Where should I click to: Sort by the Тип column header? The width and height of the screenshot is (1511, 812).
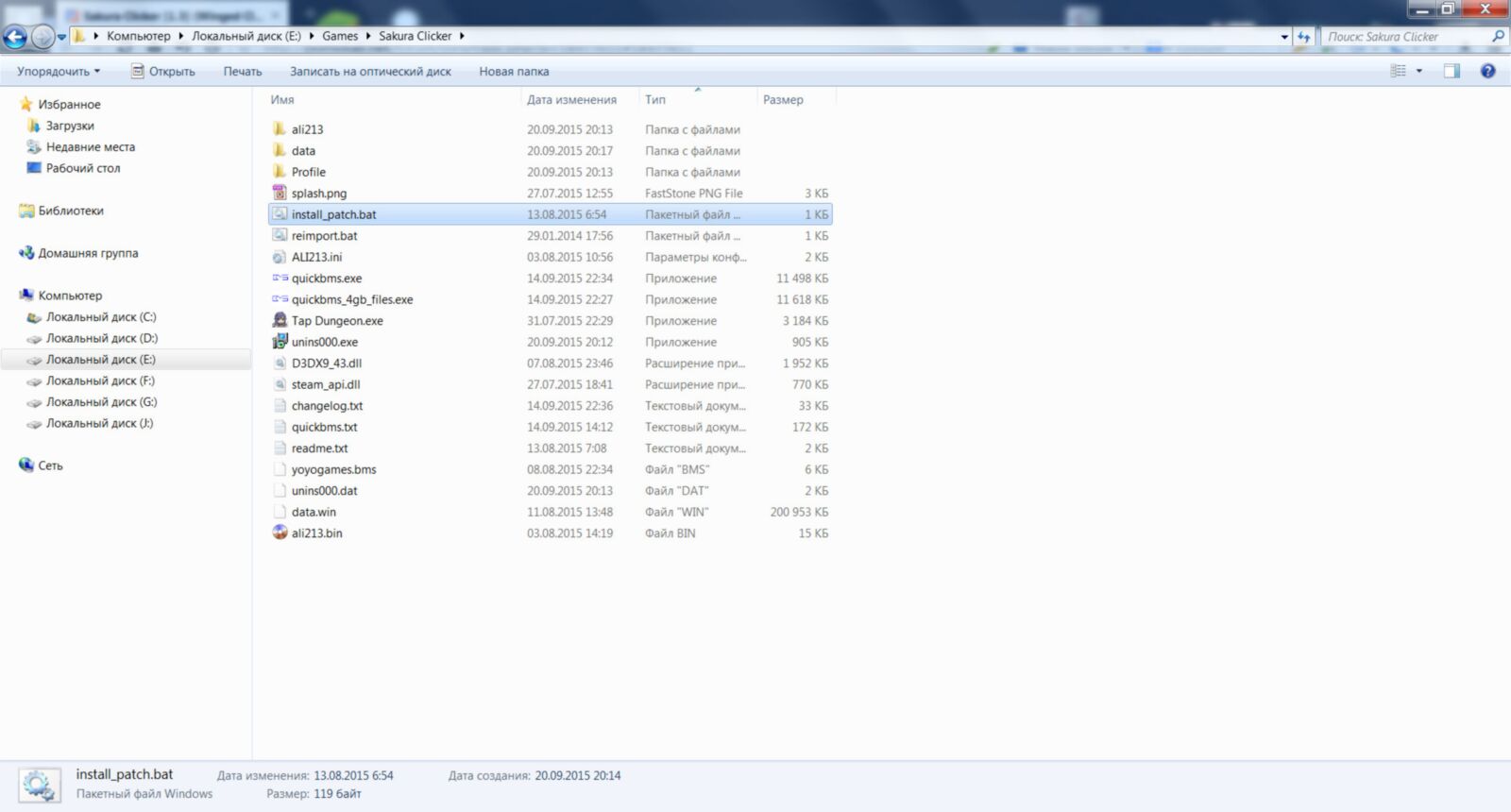tap(655, 100)
